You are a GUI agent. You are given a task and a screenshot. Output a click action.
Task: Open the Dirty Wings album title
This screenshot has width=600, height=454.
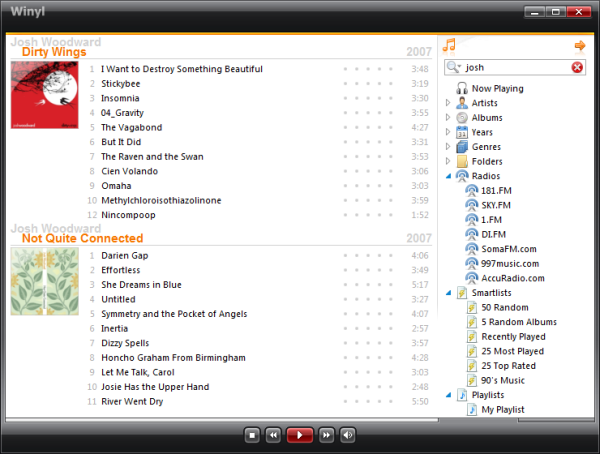point(54,52)
